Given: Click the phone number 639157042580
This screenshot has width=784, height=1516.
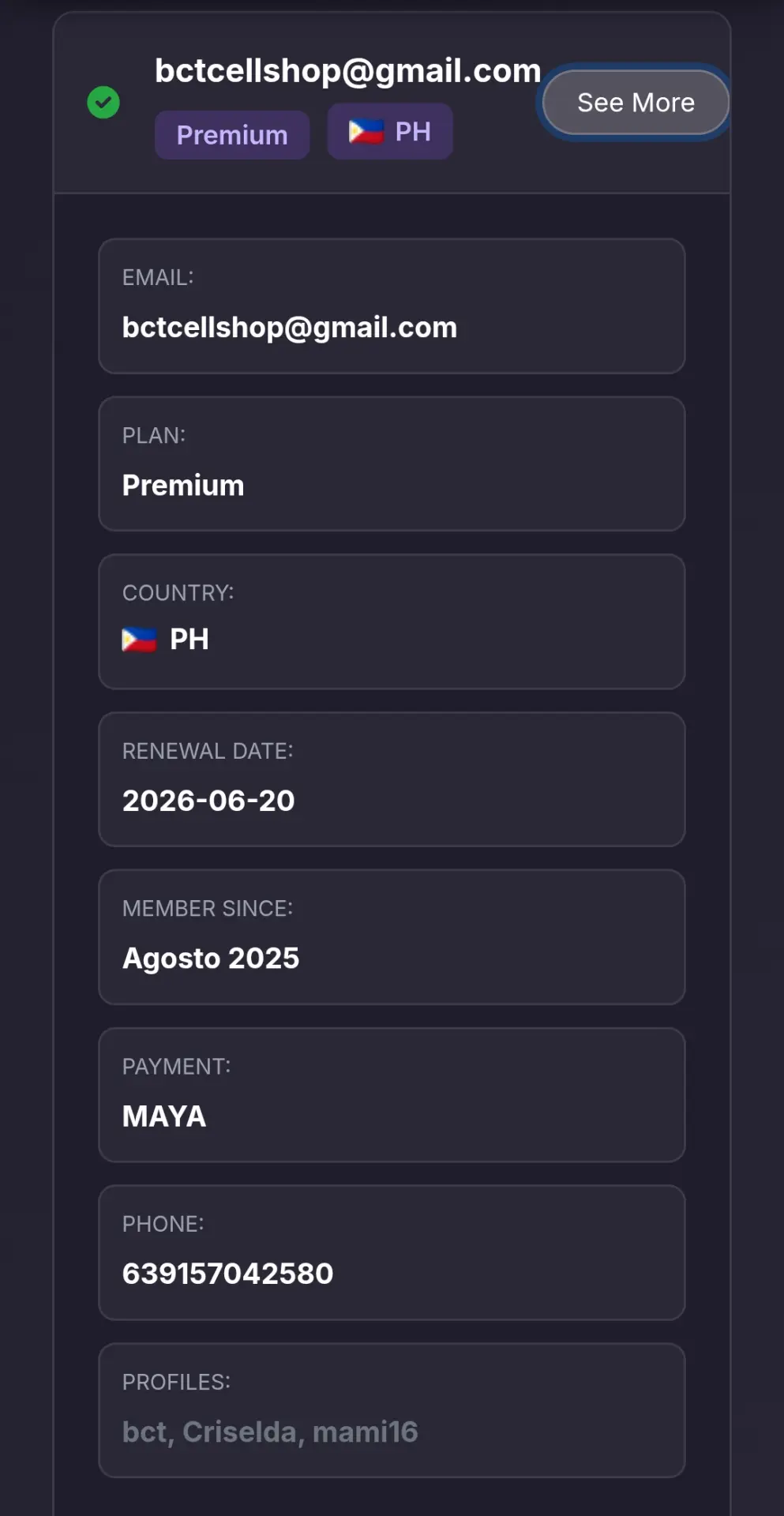Looking at the screenshot, I should pyautogui.click(x=228, y=1274).
